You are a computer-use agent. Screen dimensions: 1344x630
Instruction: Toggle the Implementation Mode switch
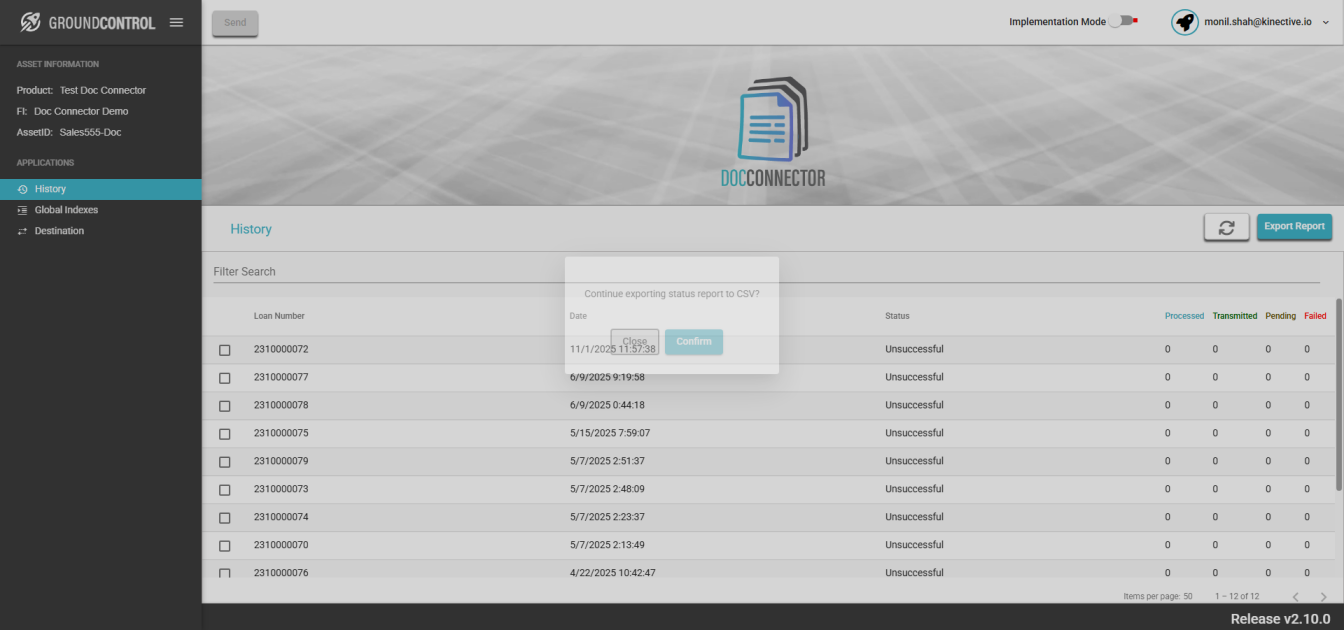[1124, 21]
